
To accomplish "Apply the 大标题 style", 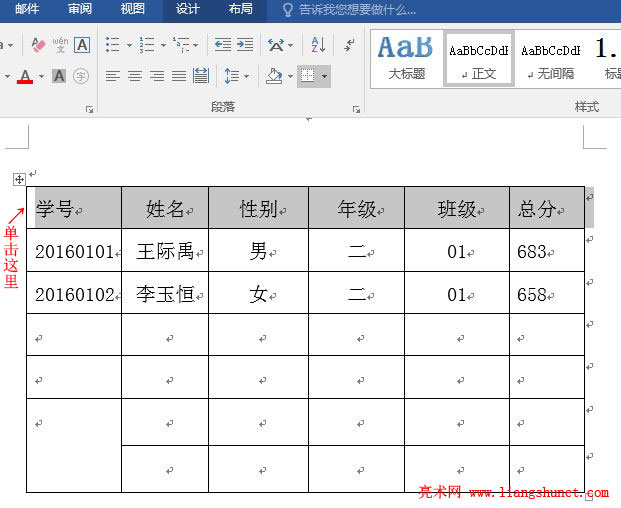I will point(407,59).
